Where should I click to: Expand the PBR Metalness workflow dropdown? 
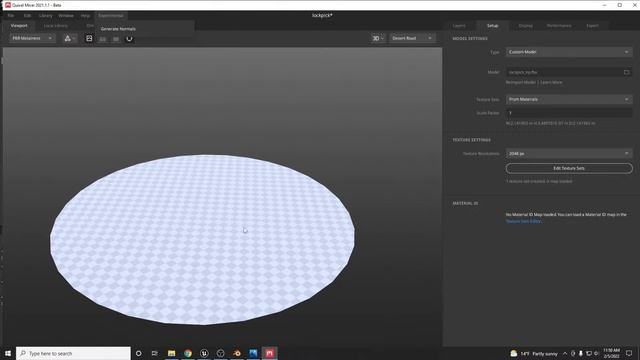click(x=32, y=38)
